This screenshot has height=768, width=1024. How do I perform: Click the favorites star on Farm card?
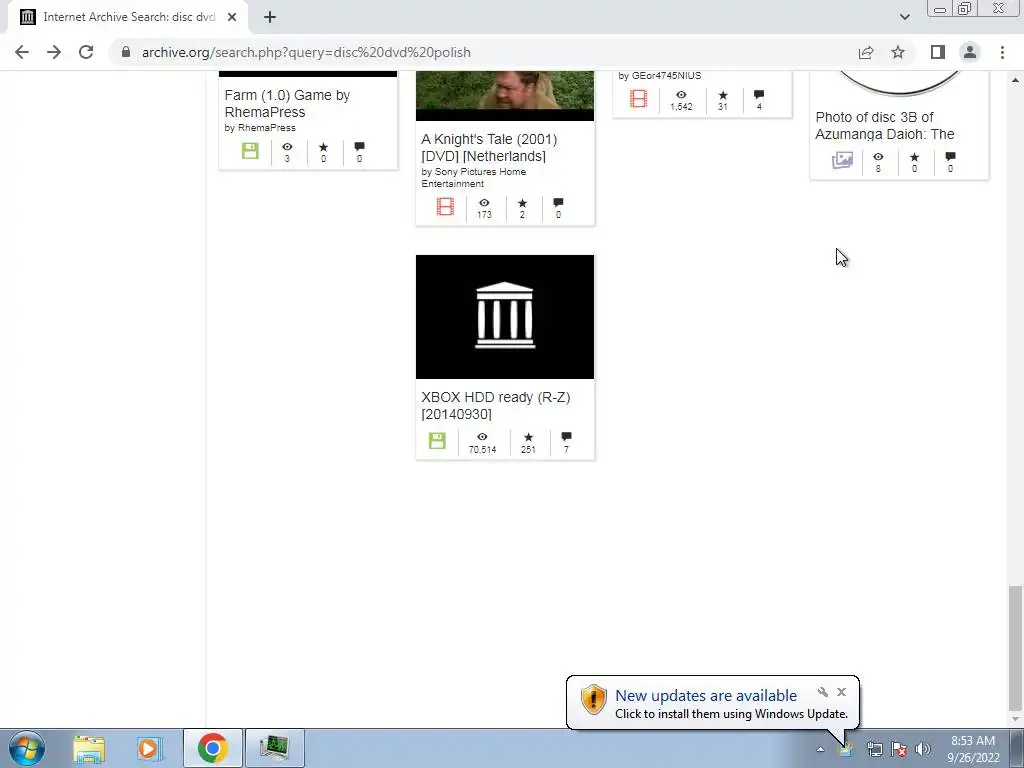(x=323, y=147)
